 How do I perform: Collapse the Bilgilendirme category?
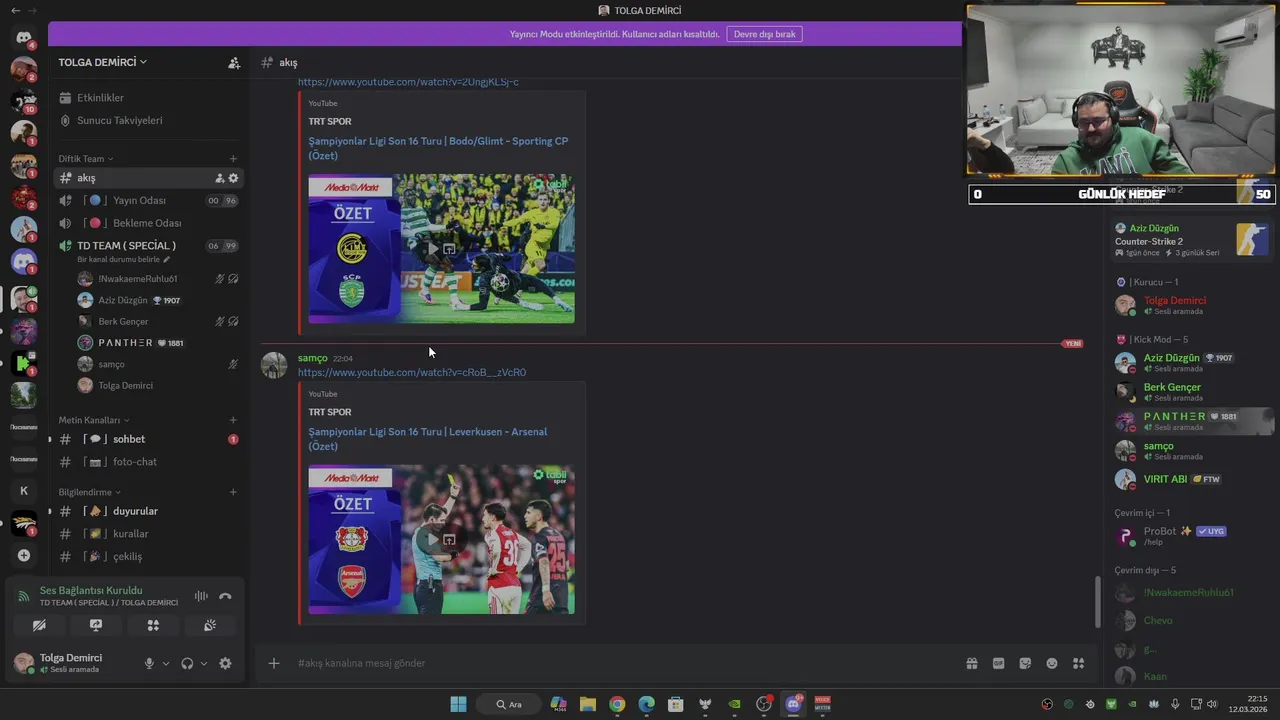pyautogui.click(x=89, y=492)
